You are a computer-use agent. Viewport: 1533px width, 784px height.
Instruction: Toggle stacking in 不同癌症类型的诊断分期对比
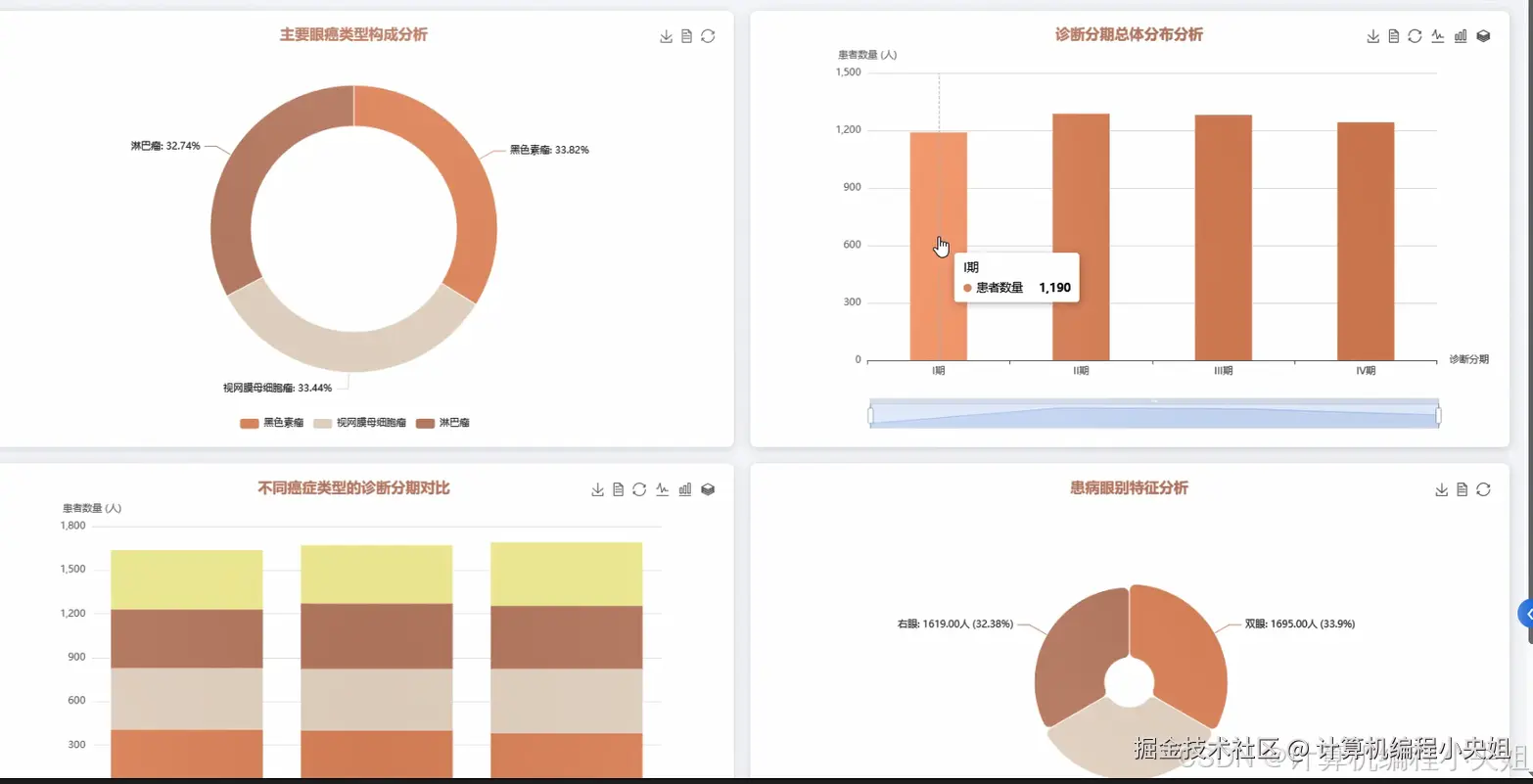point(708,489)
